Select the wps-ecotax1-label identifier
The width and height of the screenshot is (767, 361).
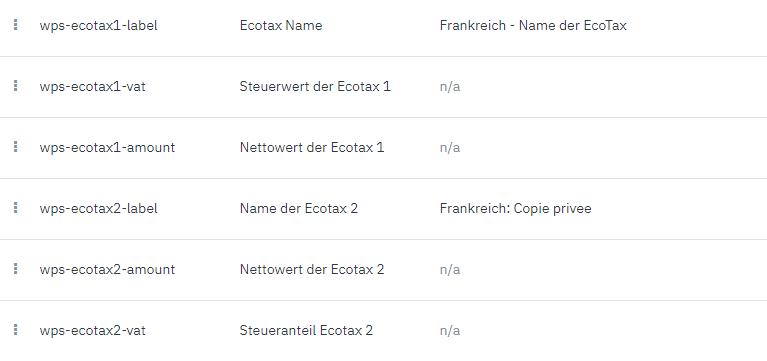(x=98, y=25)
